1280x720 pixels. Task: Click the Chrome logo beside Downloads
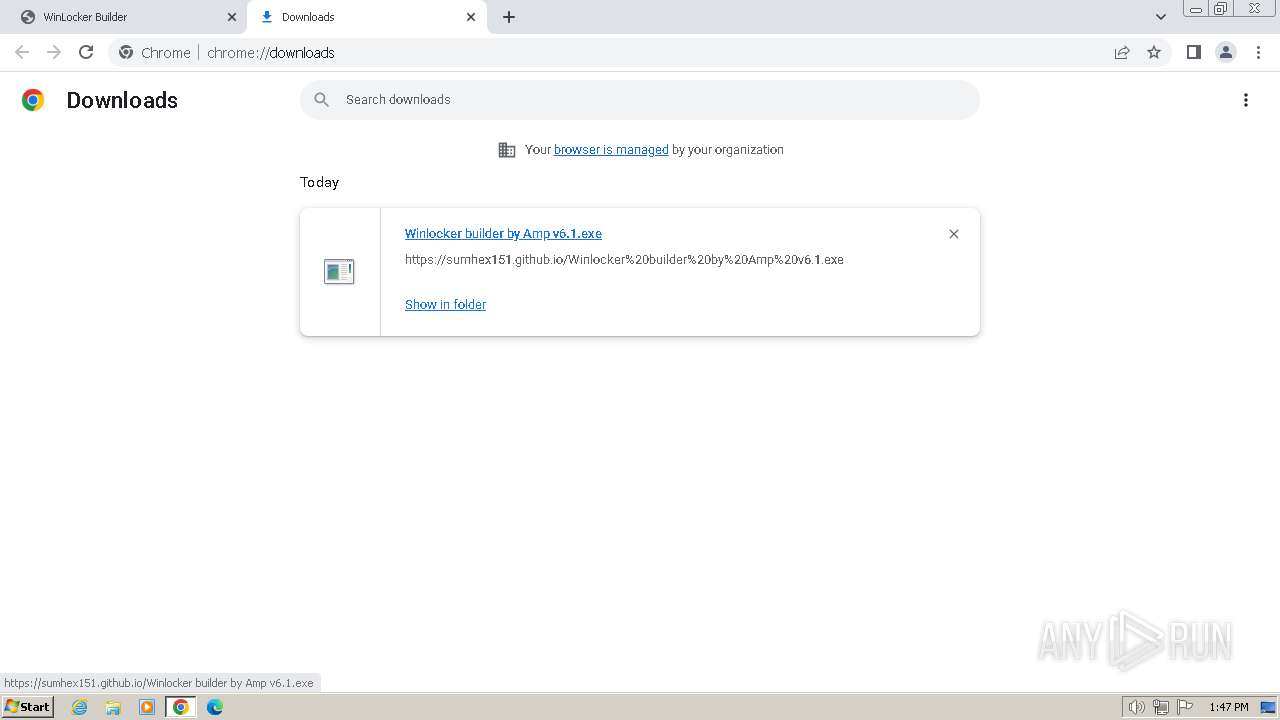click(x=33, y=100)
